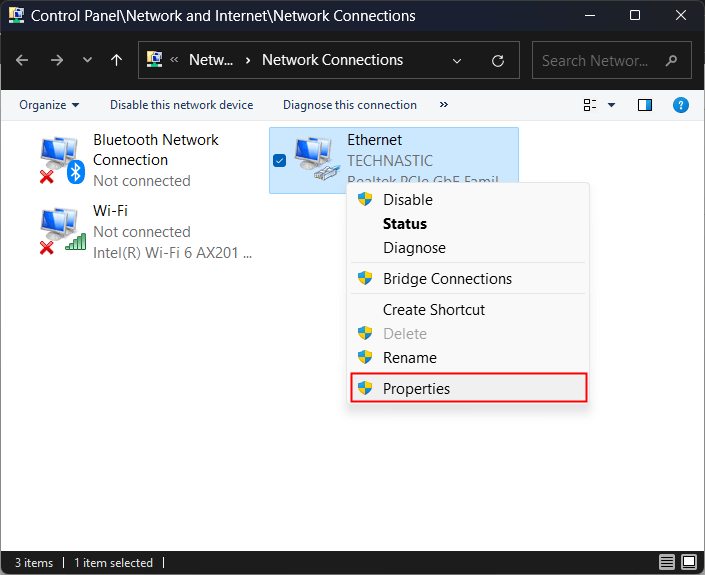Viewport: 705px width, 575px height.
Task: Click the shield icon beside Bridge Connections
Action: (x=365, y=278)
